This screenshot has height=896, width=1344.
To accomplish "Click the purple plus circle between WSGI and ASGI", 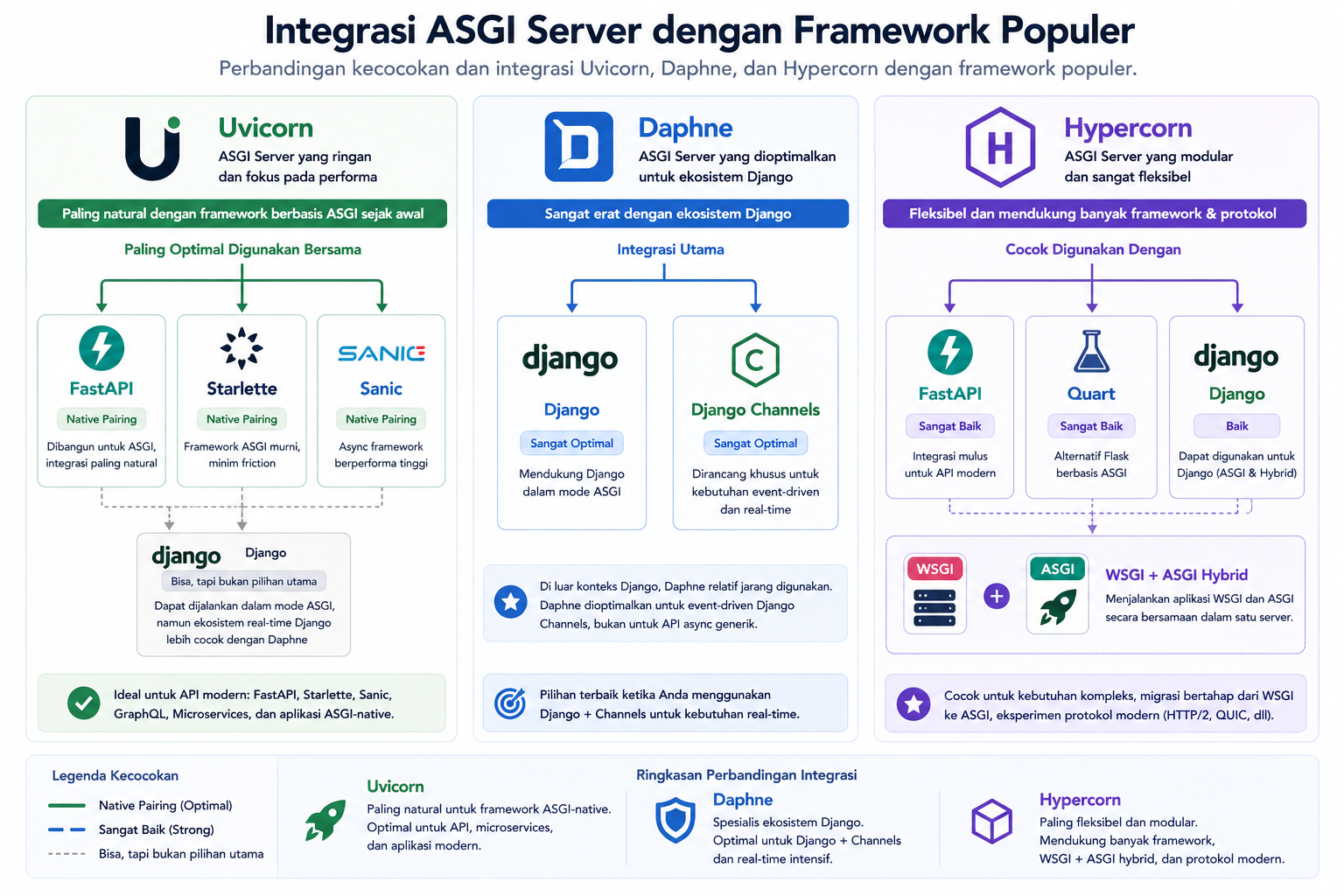I will click(997, 597).
